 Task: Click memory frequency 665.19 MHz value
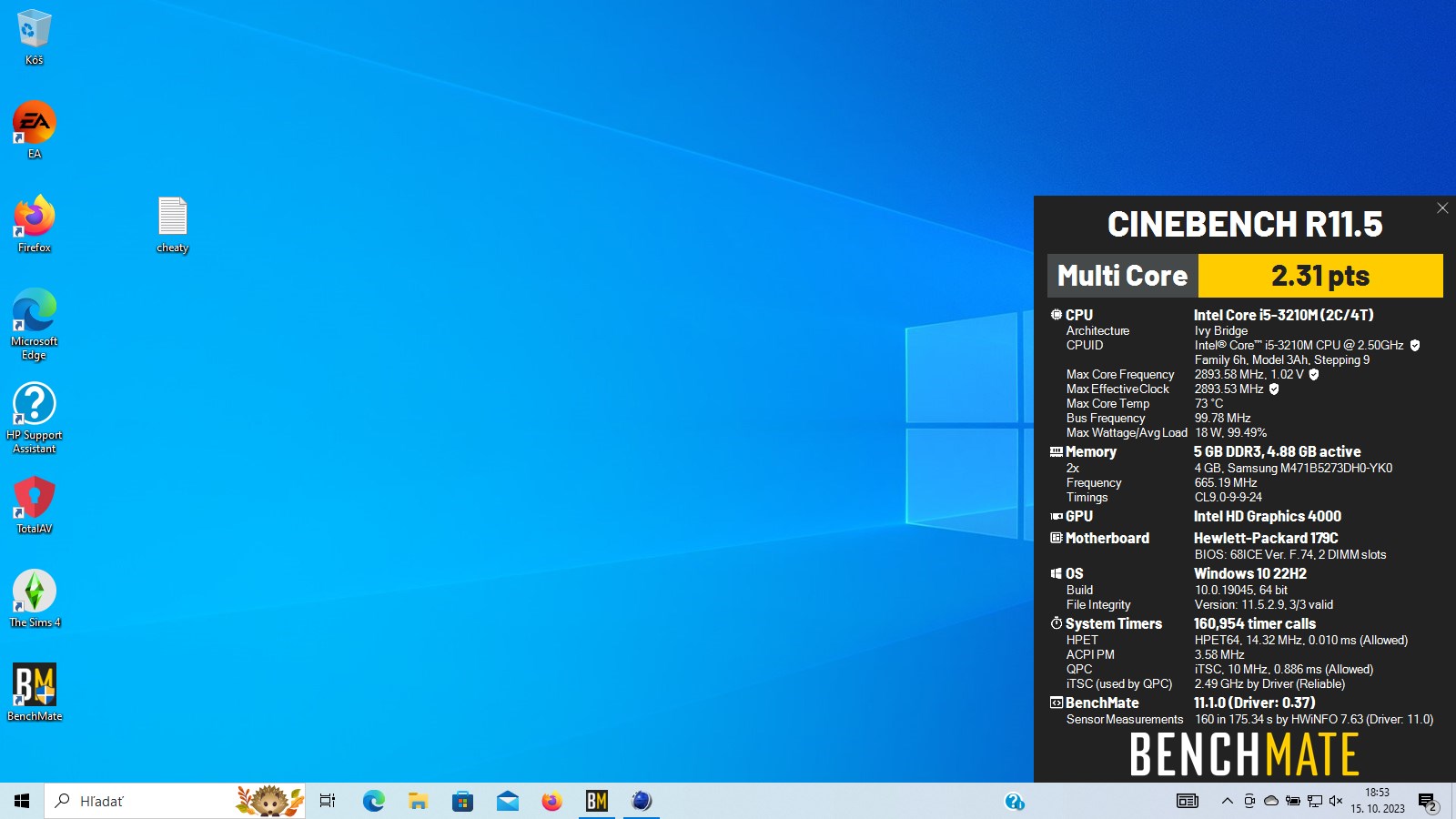[x=1226, y=482]
